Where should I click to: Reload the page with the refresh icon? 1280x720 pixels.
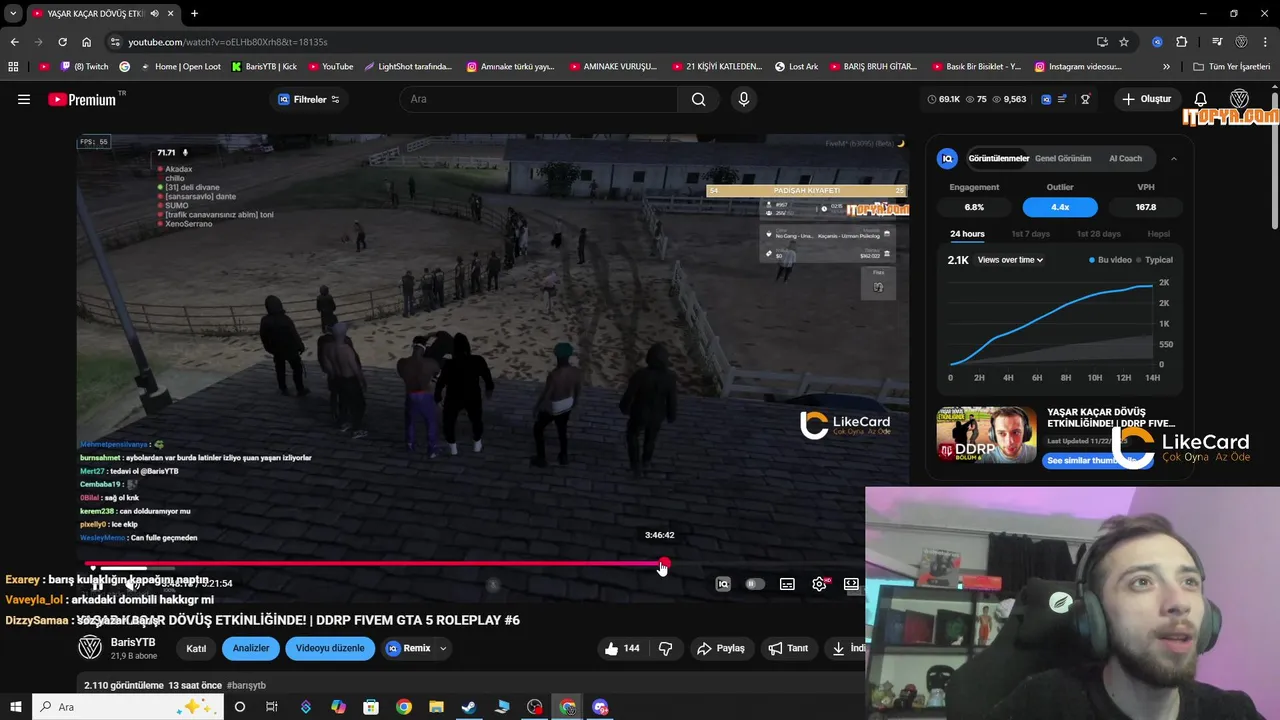[62, 42]
